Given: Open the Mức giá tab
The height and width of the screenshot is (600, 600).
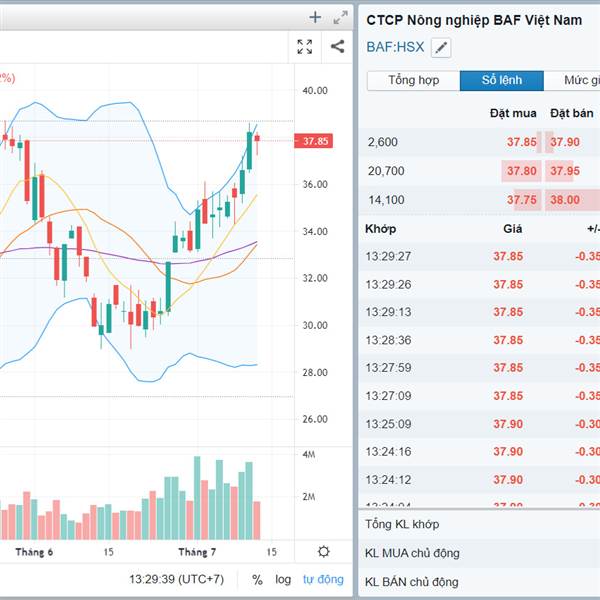Looking at the screenshot, I should [x=575, y=81].
